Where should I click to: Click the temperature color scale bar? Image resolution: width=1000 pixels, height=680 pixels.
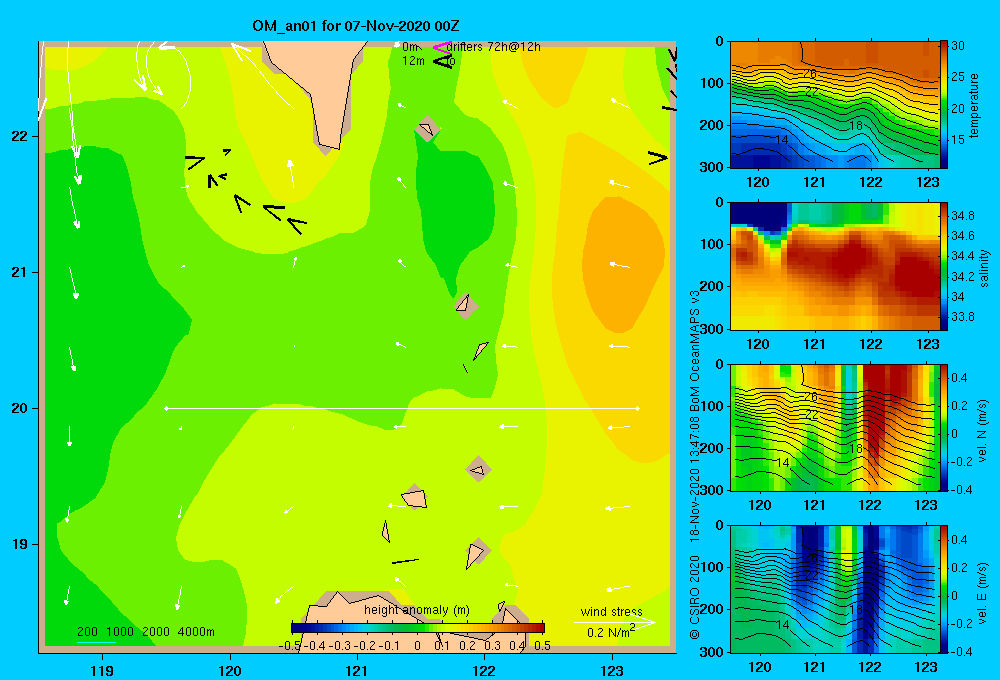[944, 105]
